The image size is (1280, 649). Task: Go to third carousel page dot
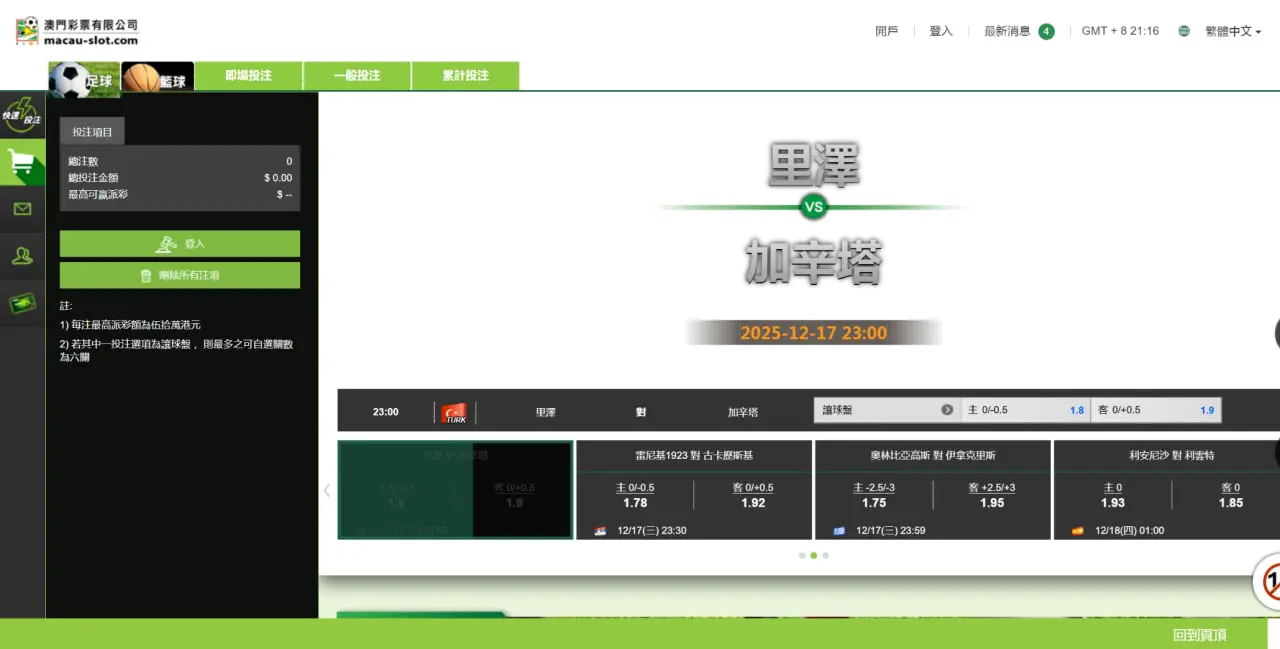coord(825,555)
